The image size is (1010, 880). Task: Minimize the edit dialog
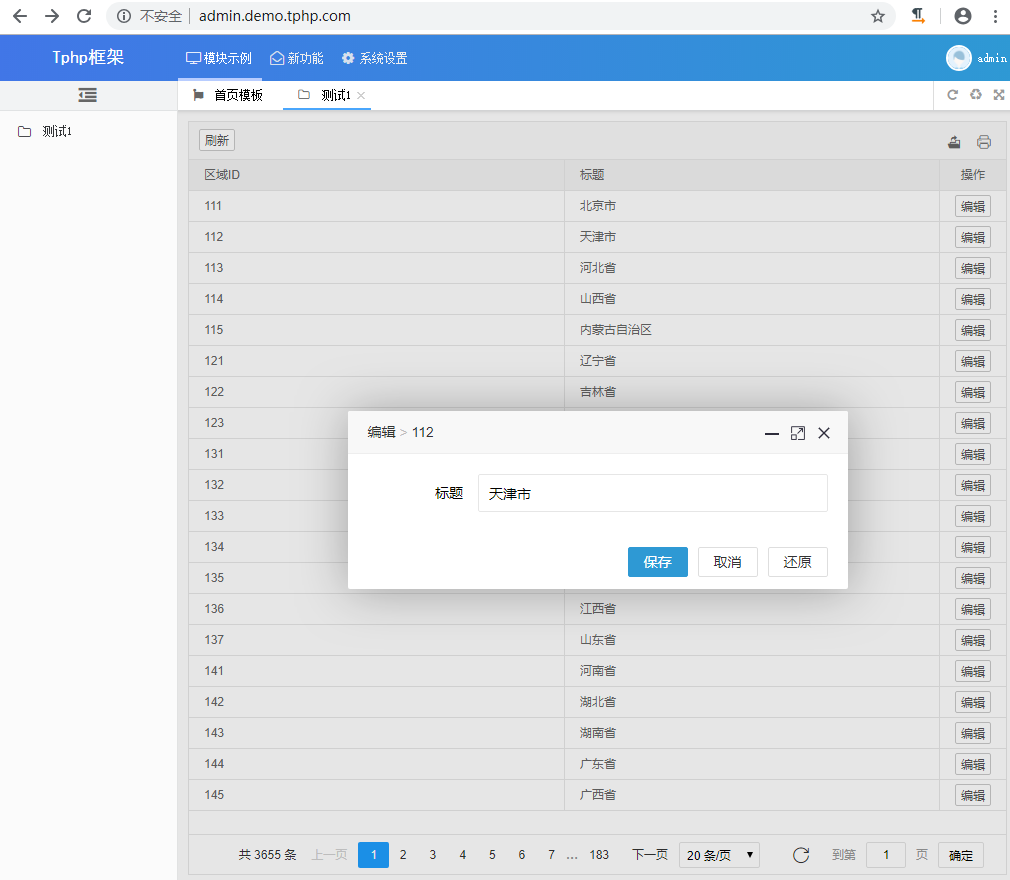pyautogui.click(x=772, y=434)
